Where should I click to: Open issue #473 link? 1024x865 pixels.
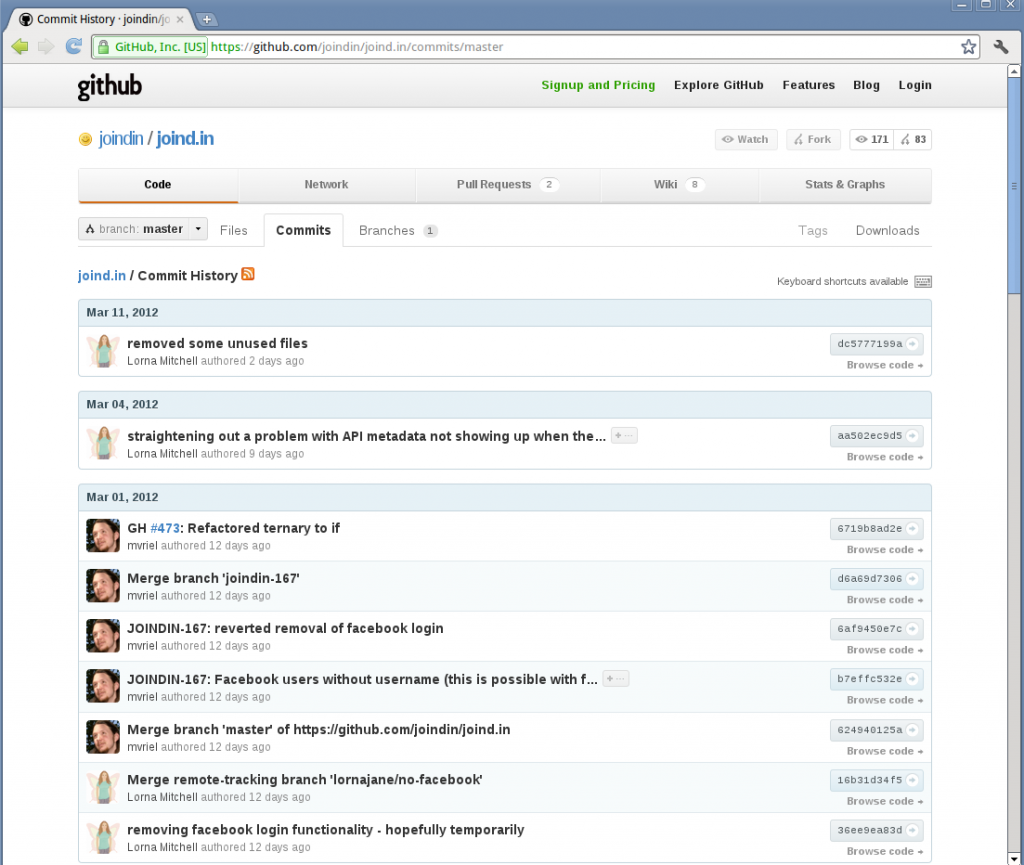coord(165,528)
